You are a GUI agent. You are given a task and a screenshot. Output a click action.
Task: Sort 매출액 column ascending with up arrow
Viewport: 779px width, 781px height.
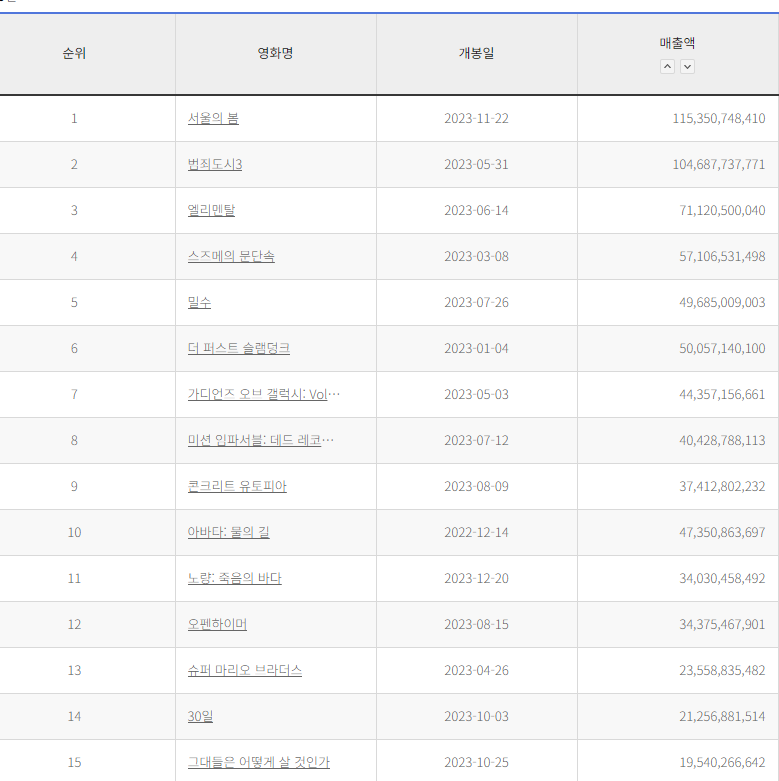668,67
